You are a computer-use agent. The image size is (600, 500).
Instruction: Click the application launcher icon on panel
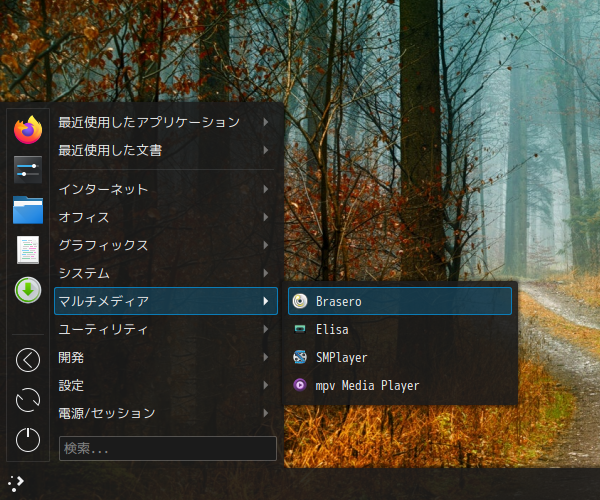click(x=16, y=484)
